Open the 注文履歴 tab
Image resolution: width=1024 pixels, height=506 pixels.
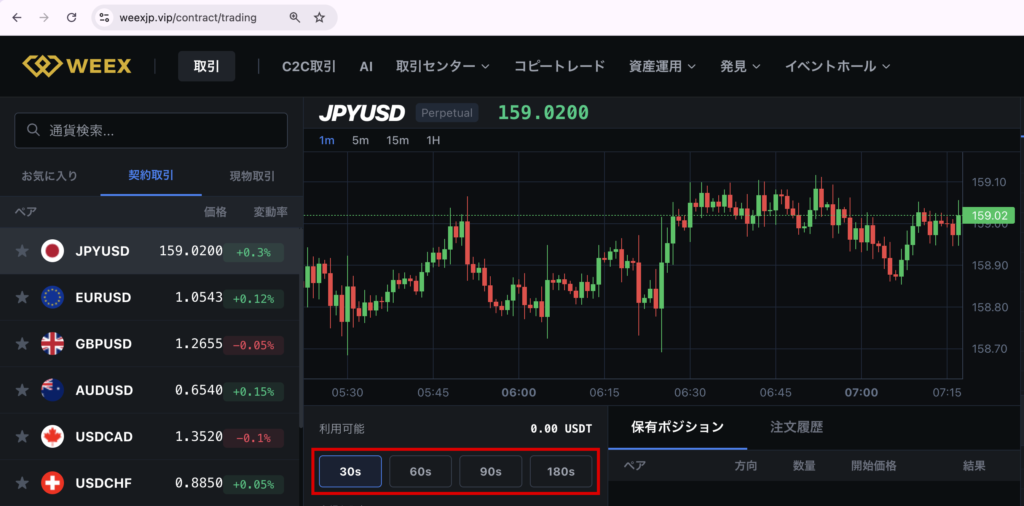[x=797, y=428]
